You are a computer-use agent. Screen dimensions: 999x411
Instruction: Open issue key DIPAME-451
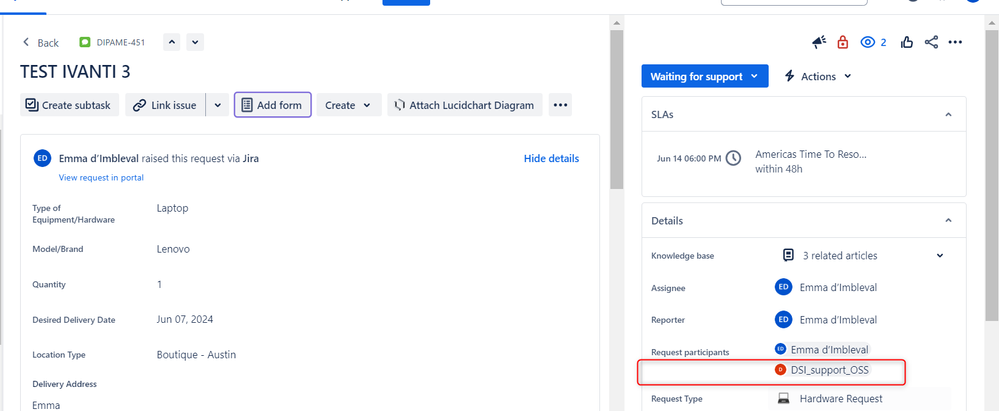click(x=120, y=43)
